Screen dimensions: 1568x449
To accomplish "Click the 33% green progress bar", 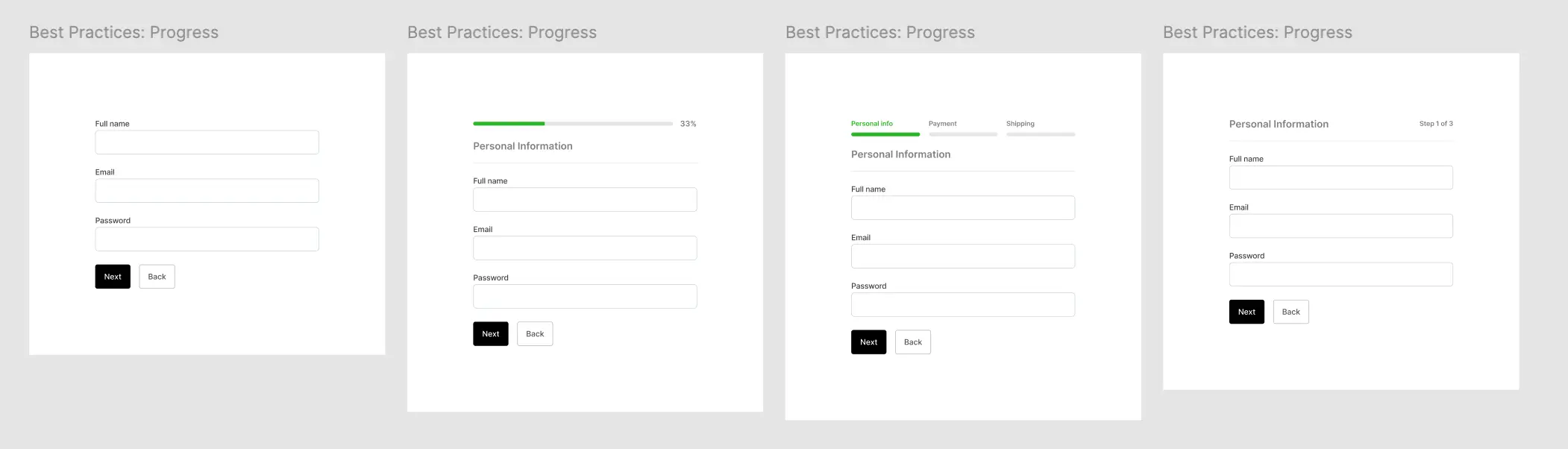I will tap(573, 124).
